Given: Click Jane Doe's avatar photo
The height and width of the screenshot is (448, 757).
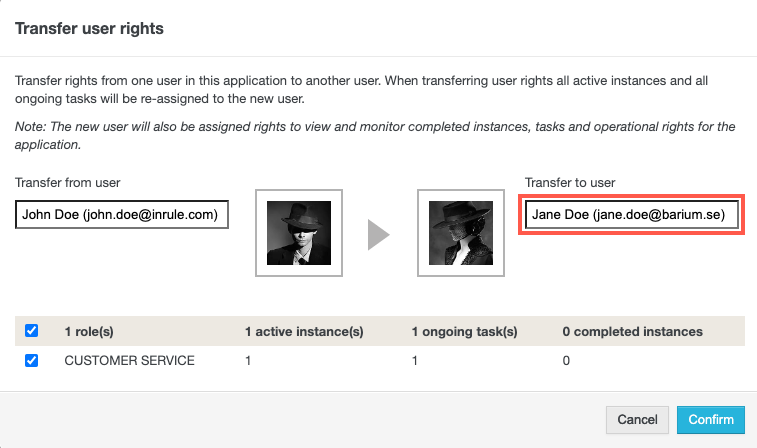Looking at the screenshot, I should click(460, 233).
